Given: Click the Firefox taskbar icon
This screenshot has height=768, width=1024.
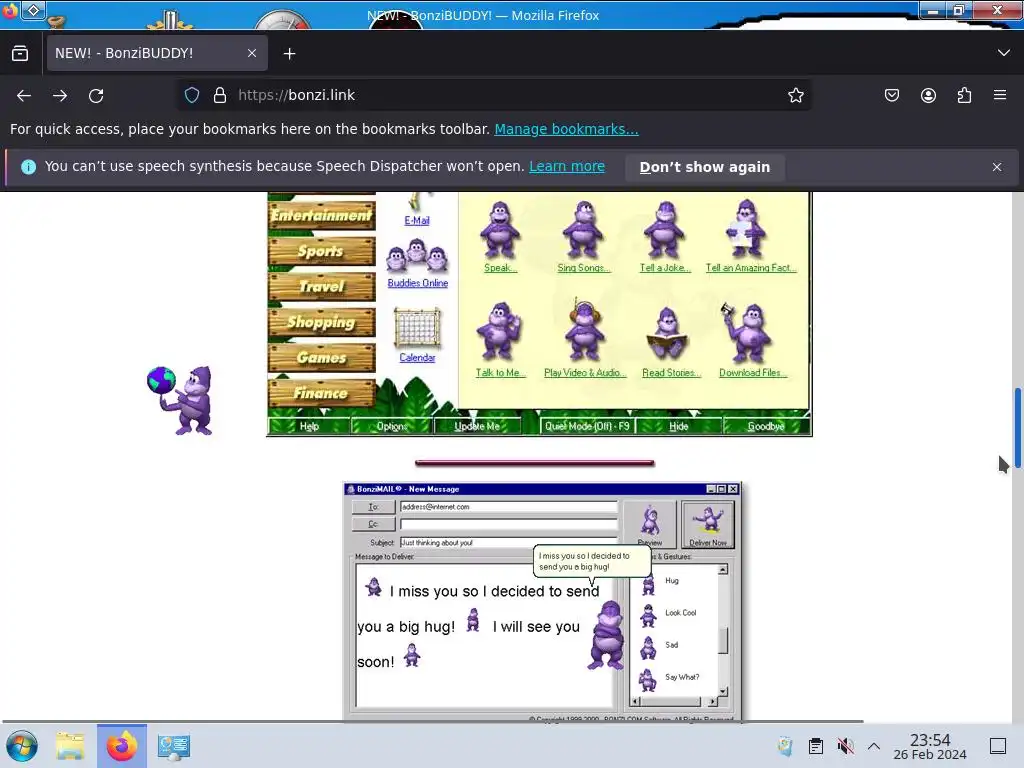Looking at the screenshot, I should [x=121, y=746].
